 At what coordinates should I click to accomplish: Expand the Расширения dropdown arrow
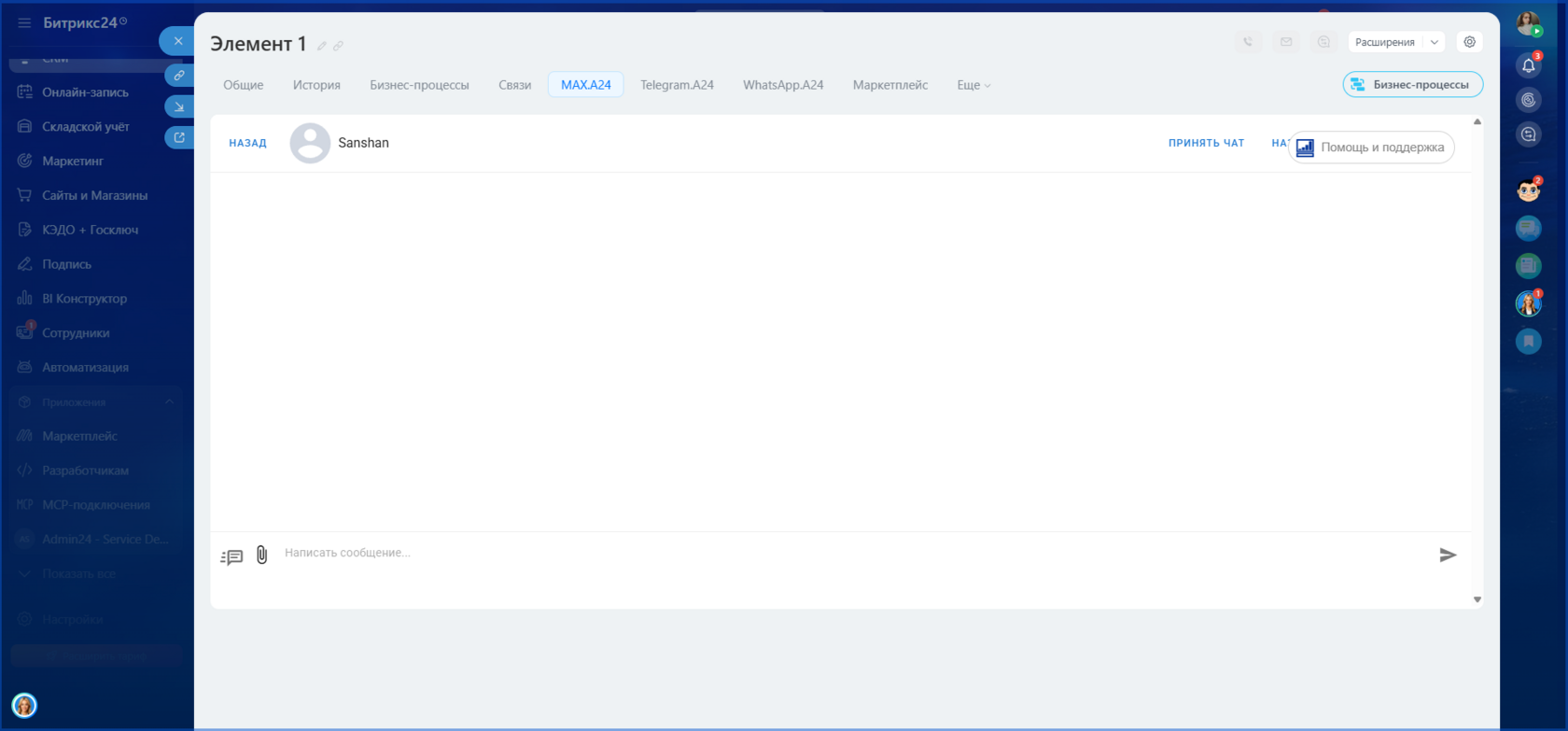[x=1435, y=42]
